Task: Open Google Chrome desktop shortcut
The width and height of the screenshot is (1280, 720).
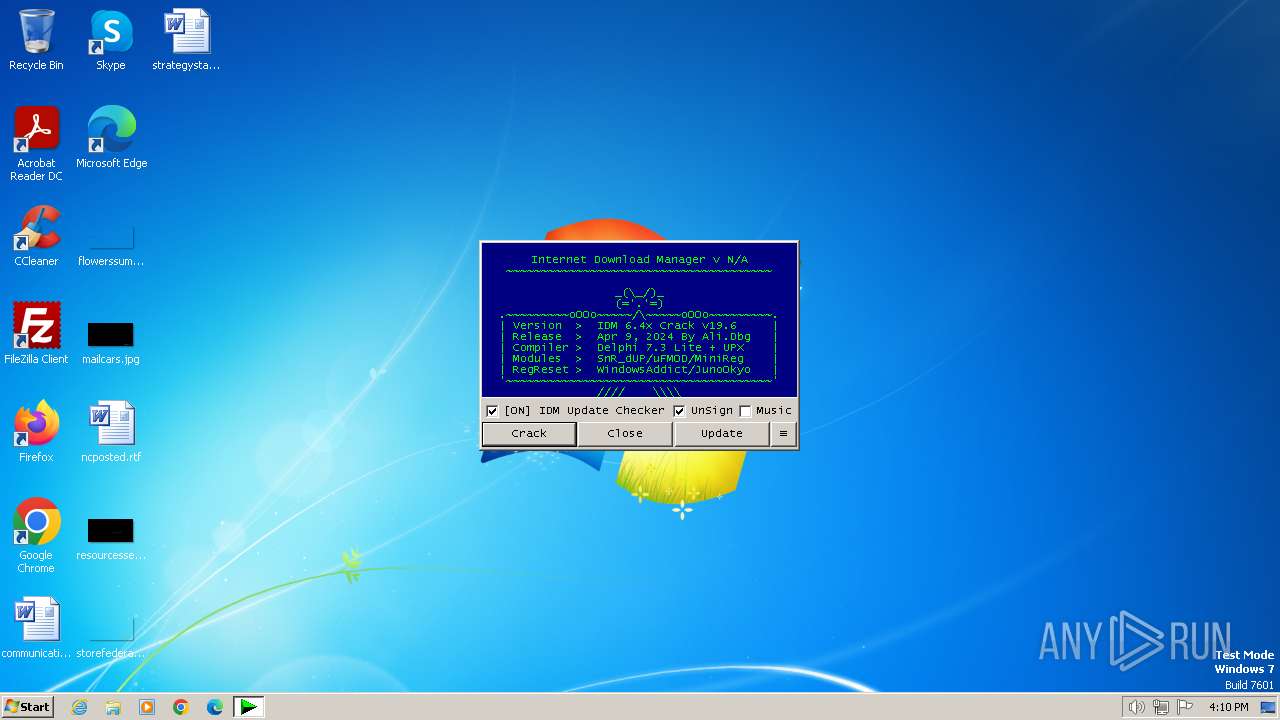Action: click(x=36, y=536)
